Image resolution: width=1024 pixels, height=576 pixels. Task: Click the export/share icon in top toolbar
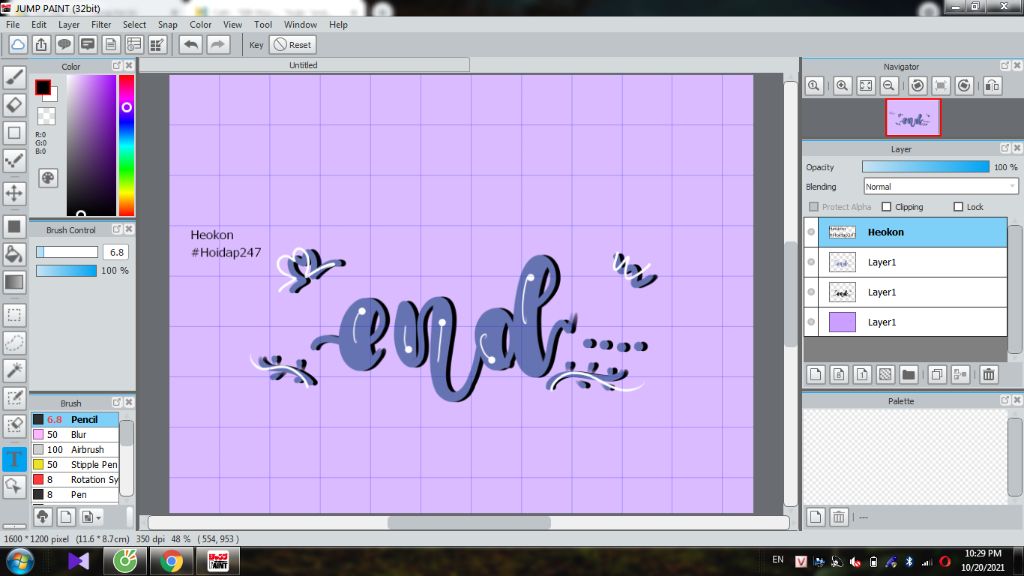[x=41, y=44]
